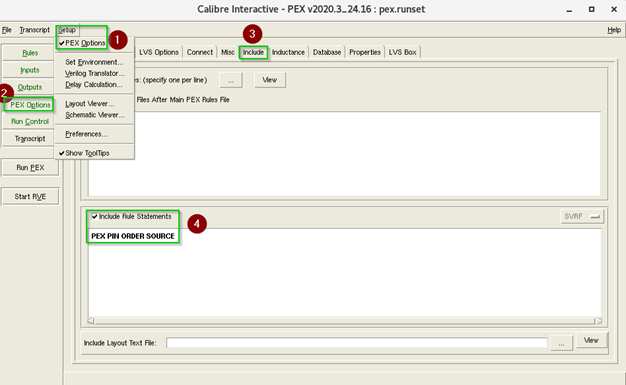626x385 pixels.
Task: Click the Run PEX button
Action: (30, 167)
